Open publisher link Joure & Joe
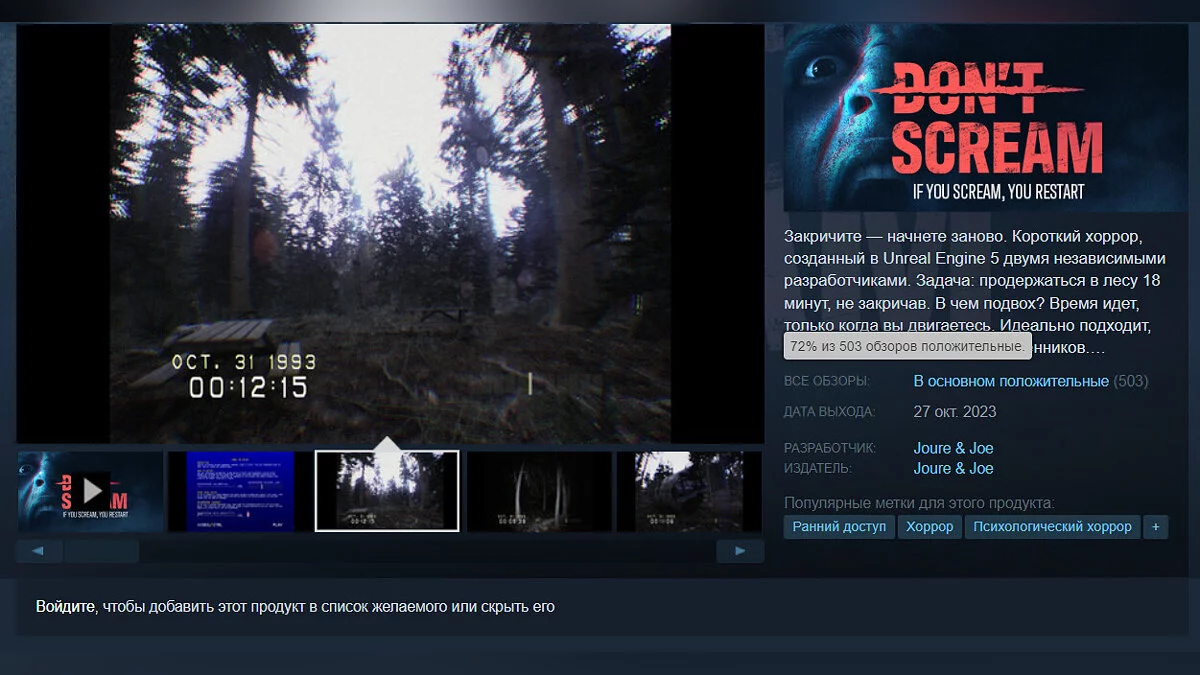Screen dimensions: 1200x675 coord(953,468)
